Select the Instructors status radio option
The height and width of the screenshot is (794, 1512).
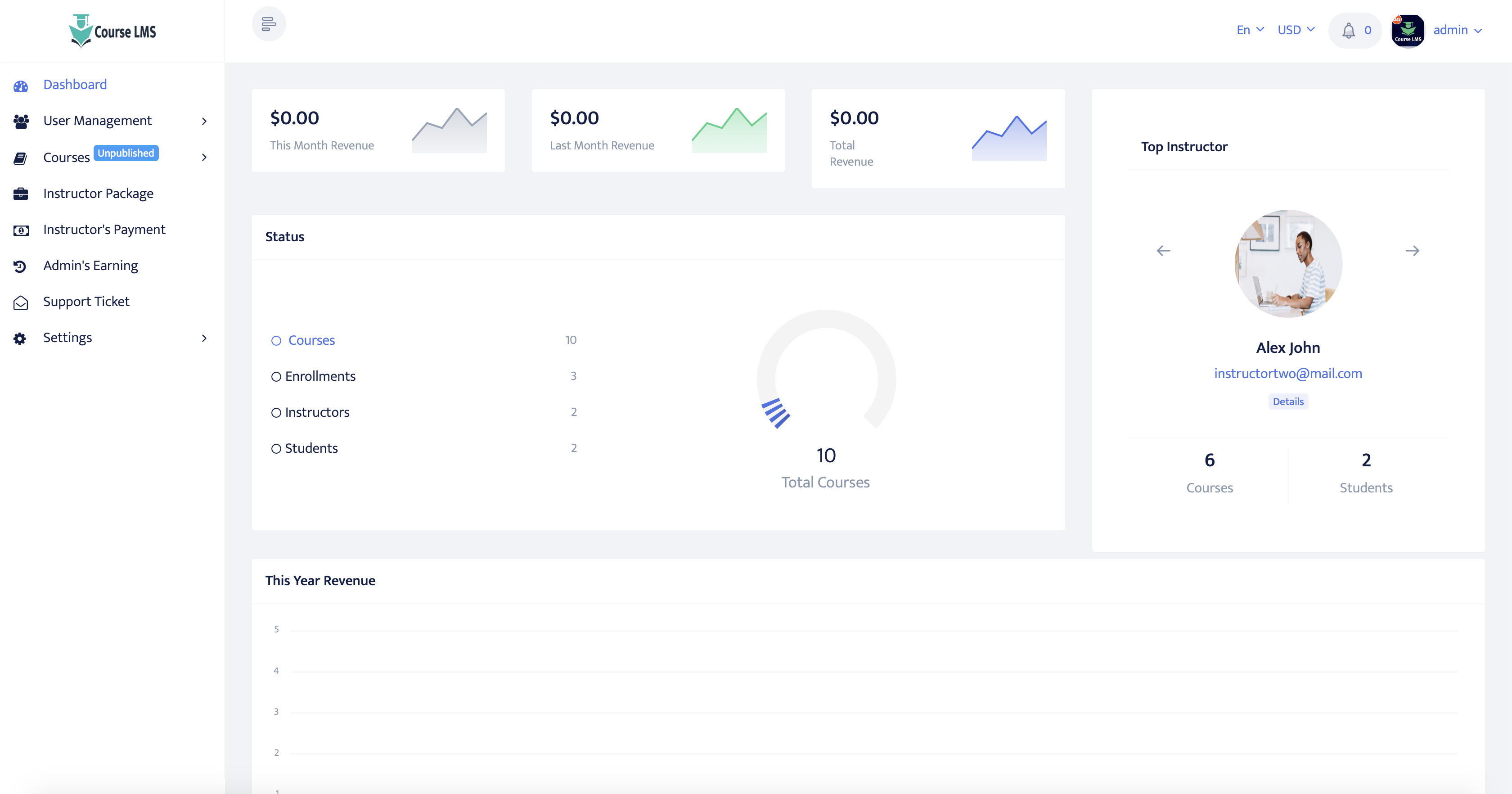click(276, 413)
